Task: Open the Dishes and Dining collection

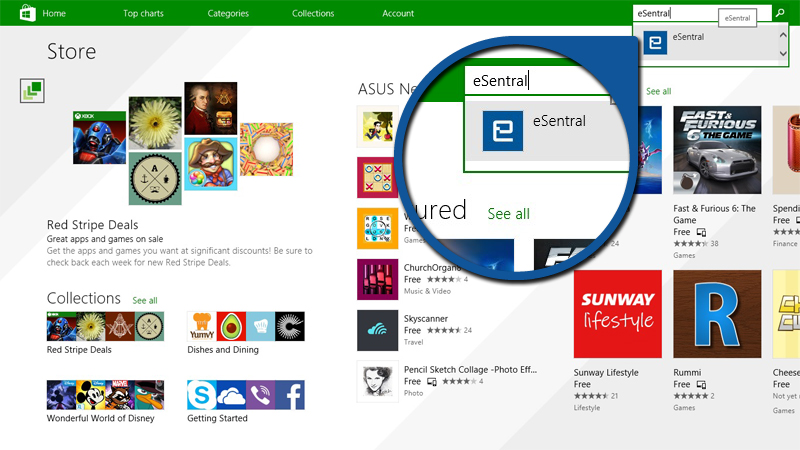Action: click(246, 326)
